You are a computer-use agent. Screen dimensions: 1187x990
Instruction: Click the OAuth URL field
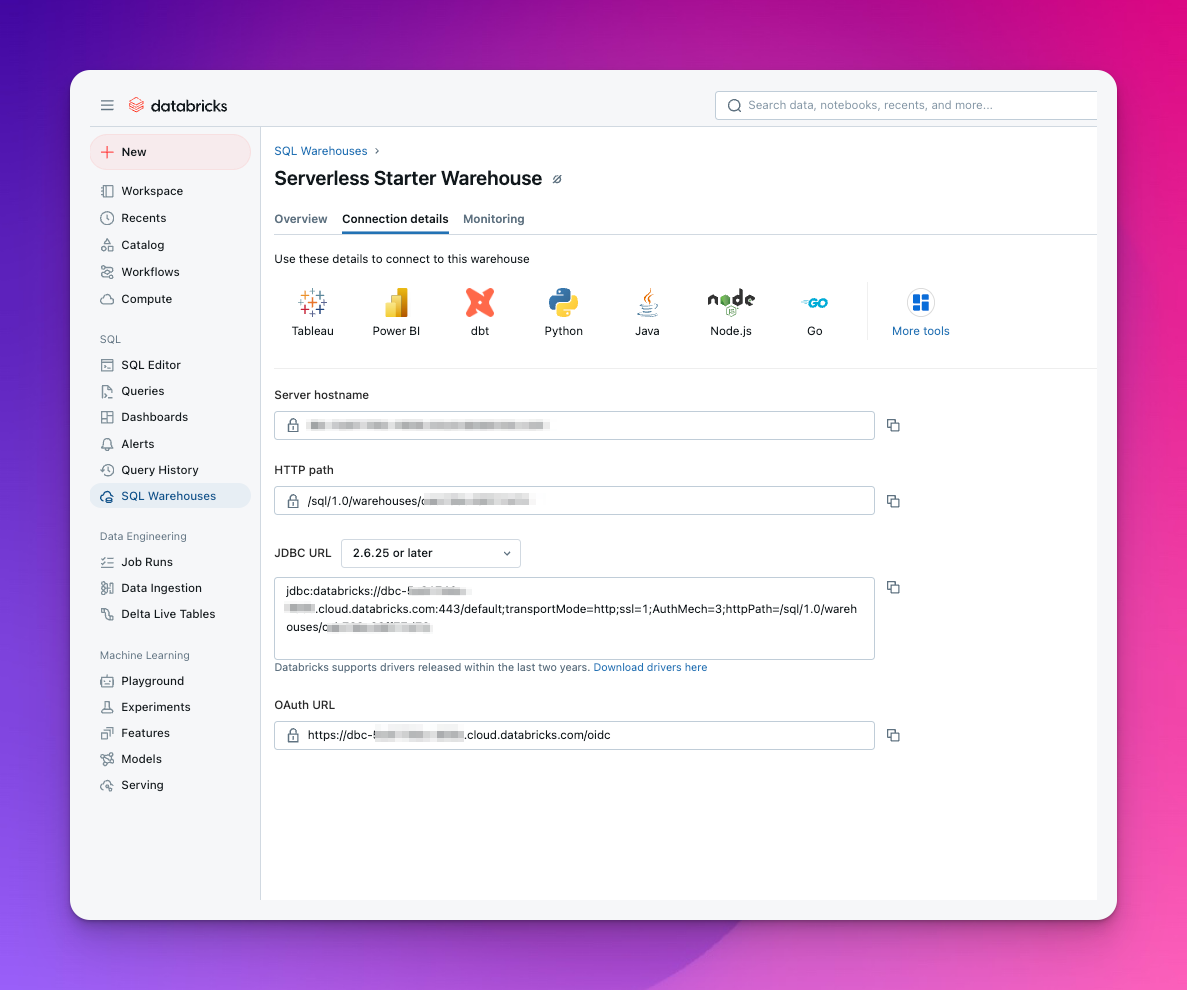[574, 736]
